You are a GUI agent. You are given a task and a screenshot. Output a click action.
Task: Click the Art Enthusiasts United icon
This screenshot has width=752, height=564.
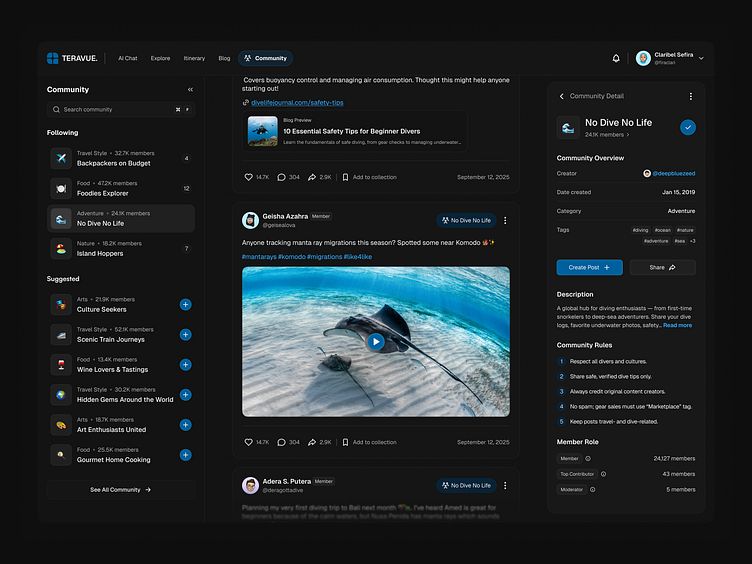point(61,425)
